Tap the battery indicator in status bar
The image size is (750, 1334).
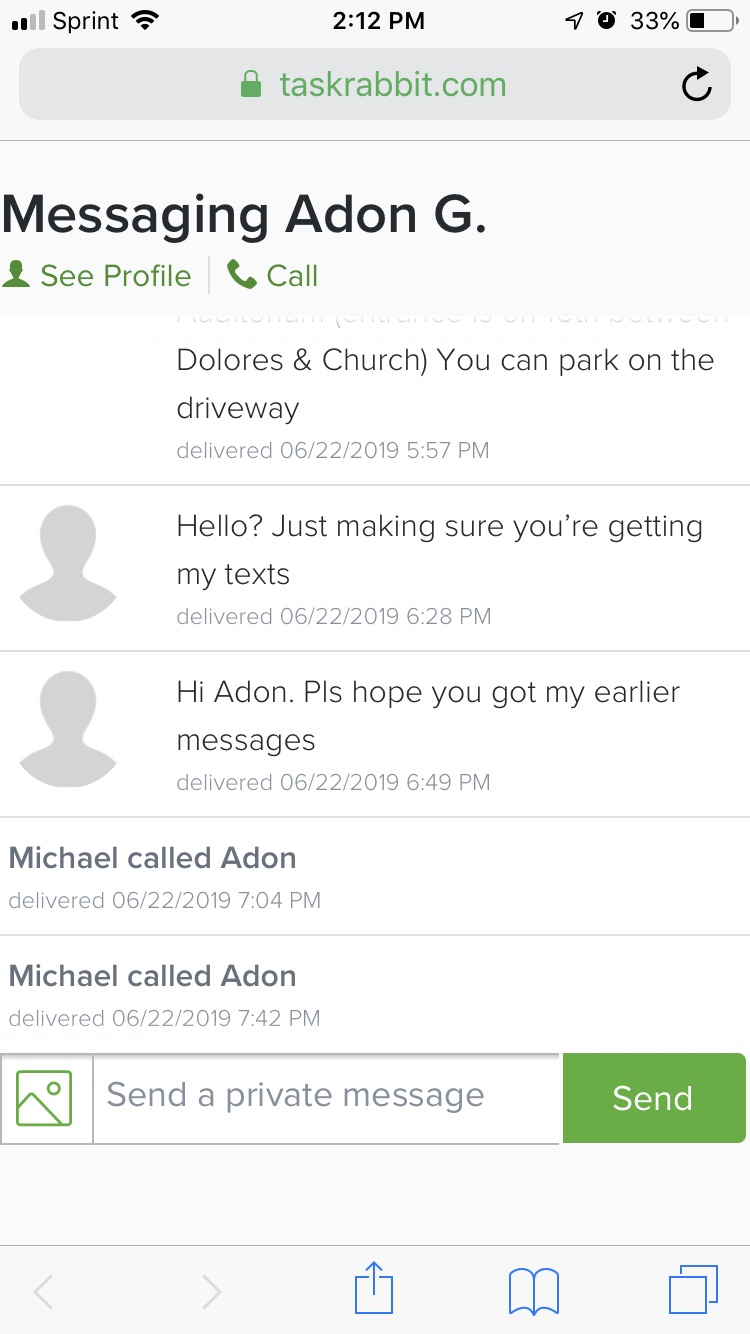coord(709,21)
